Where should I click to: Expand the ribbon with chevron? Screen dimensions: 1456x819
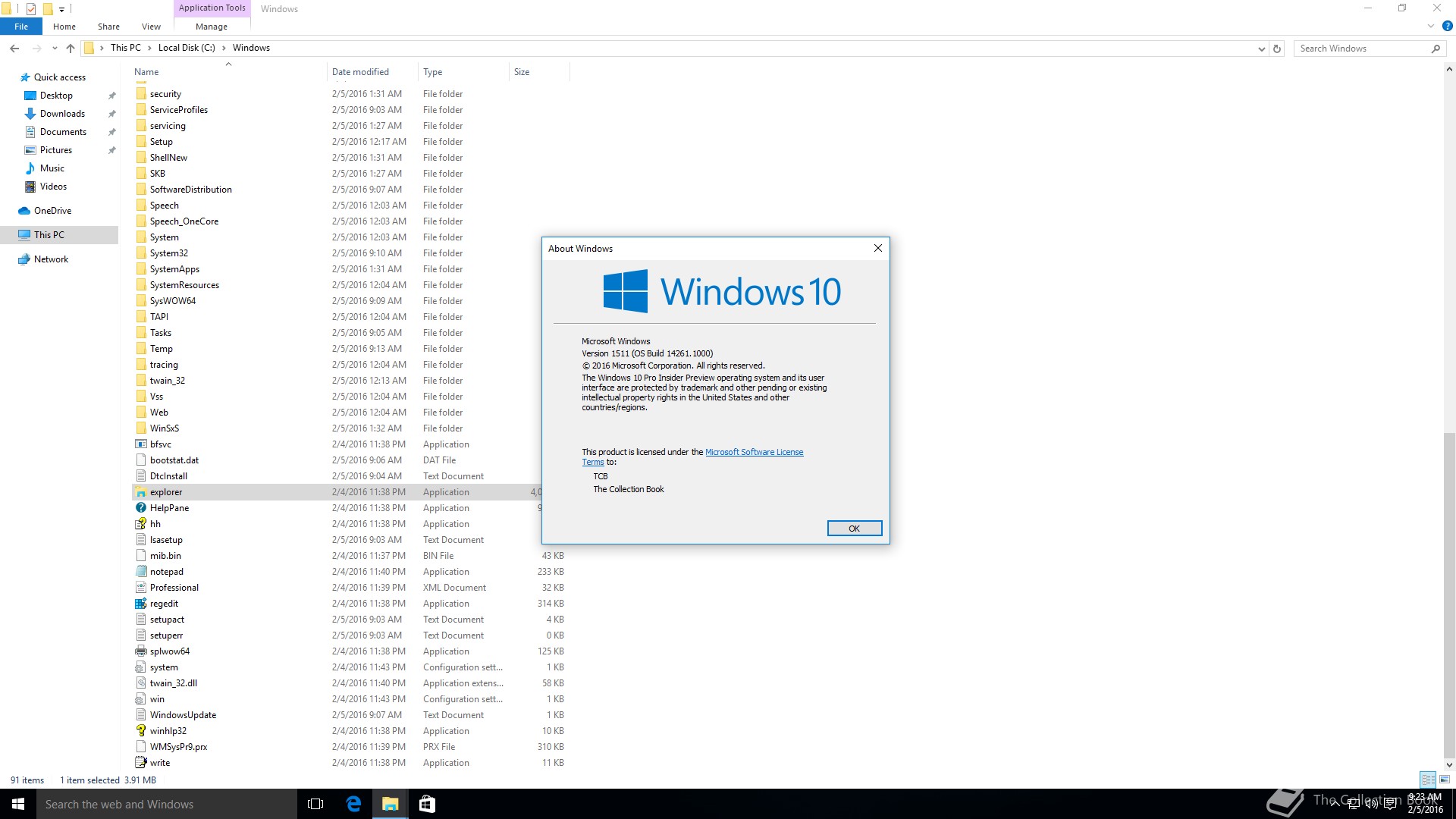(x=1431, y=26)
